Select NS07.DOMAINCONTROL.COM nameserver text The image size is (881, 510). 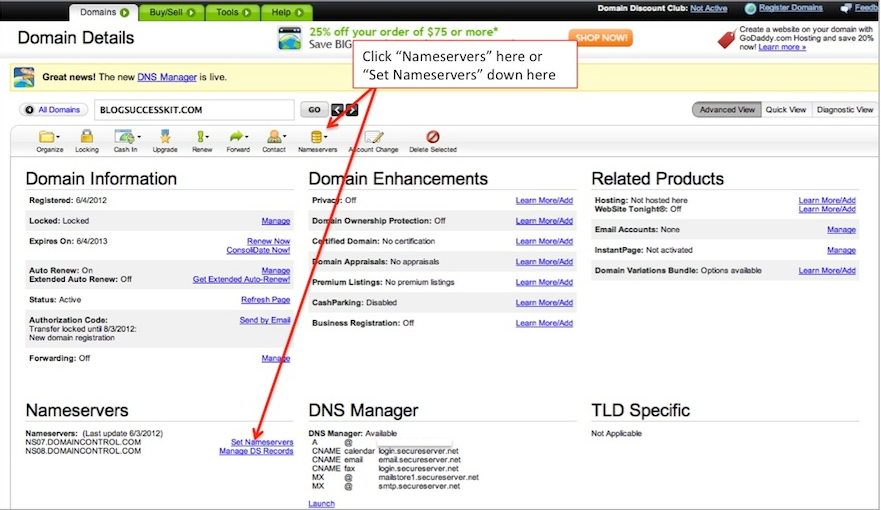click(83, 442)
